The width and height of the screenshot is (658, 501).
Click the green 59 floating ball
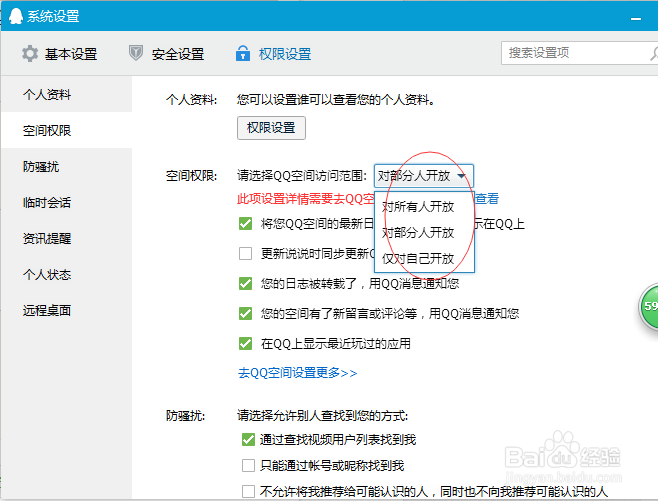649,306
